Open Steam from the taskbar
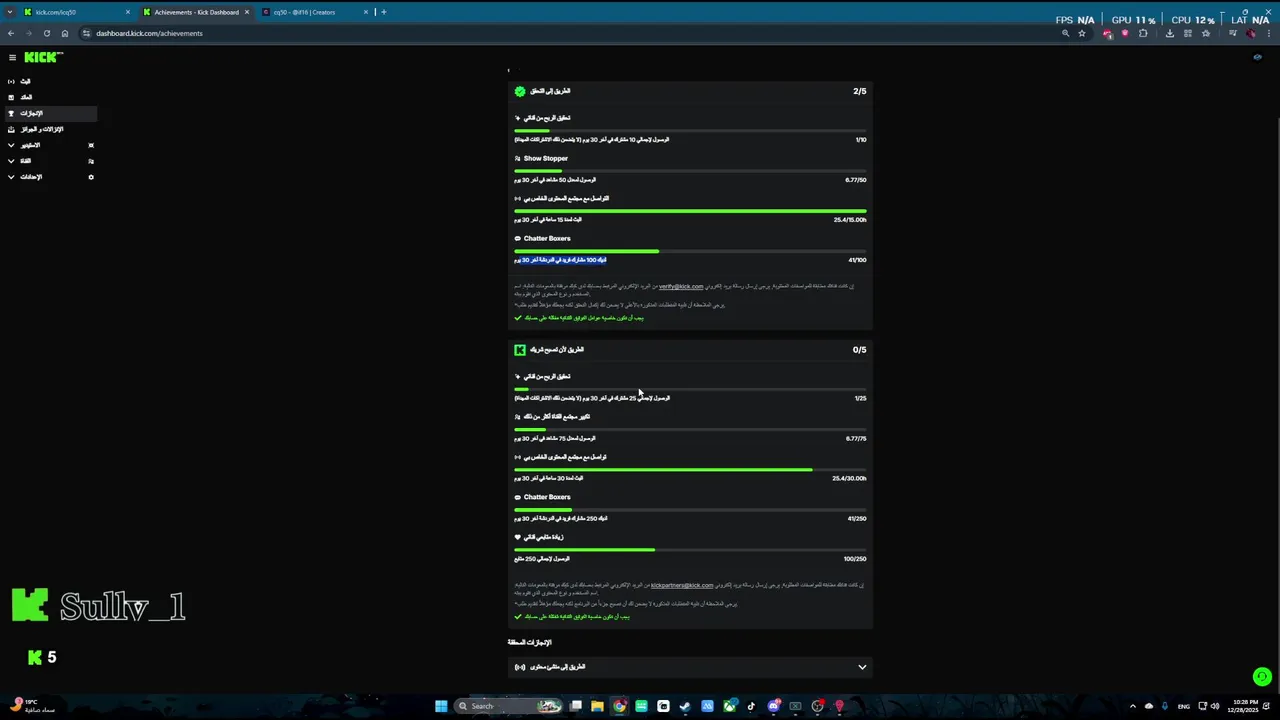 [x=685, y=706]
